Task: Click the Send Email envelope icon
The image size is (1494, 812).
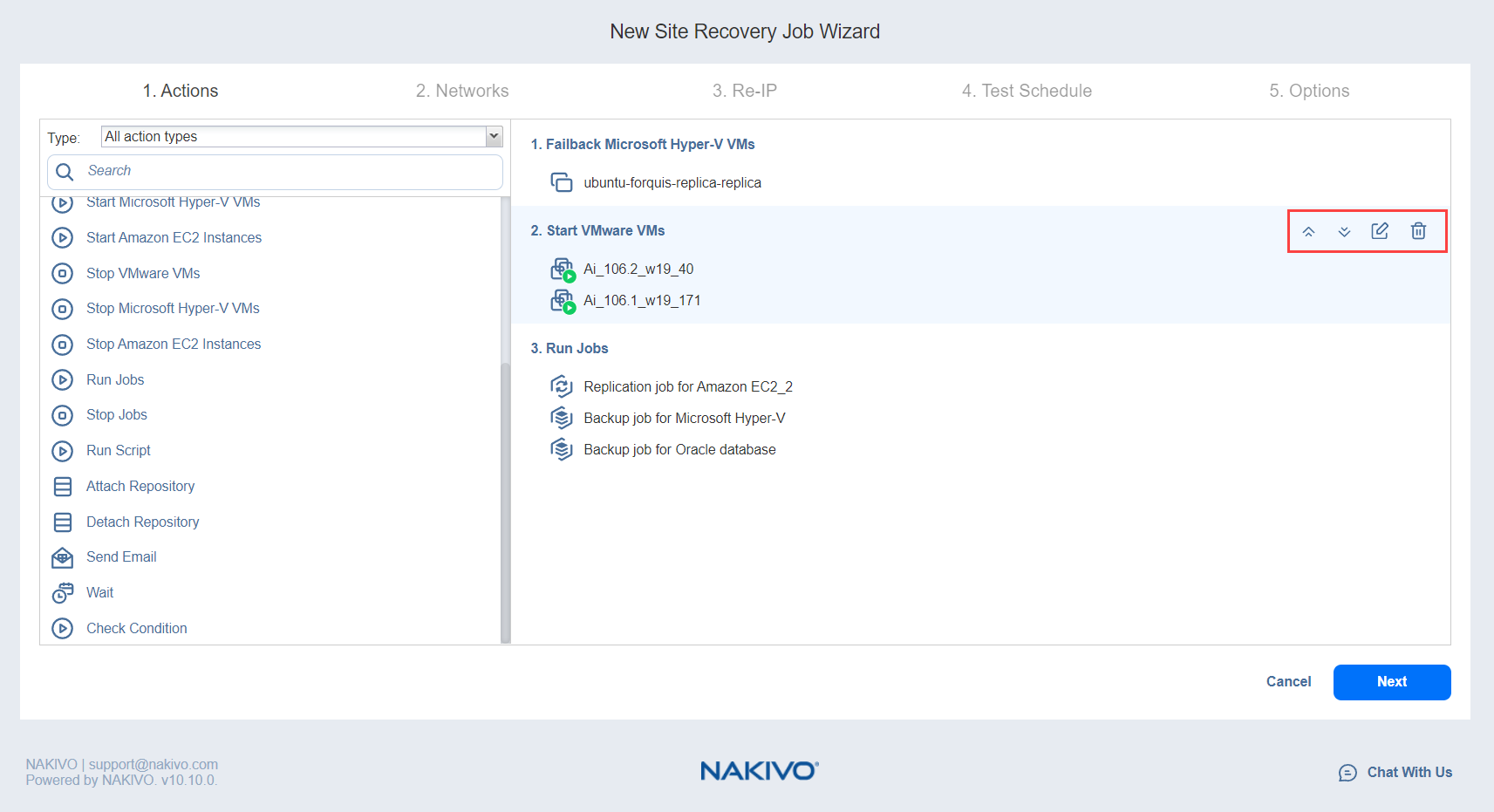Action: 62,557
